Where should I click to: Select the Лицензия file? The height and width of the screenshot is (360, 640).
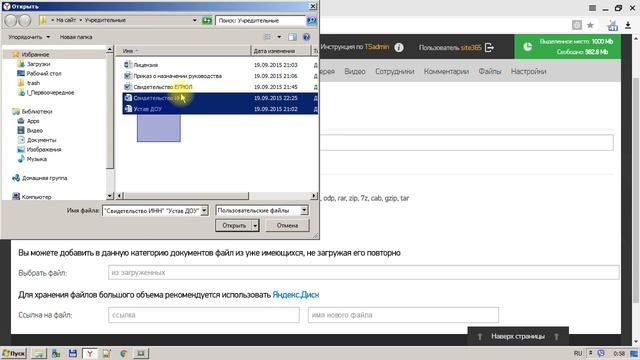tap(141, 65)
